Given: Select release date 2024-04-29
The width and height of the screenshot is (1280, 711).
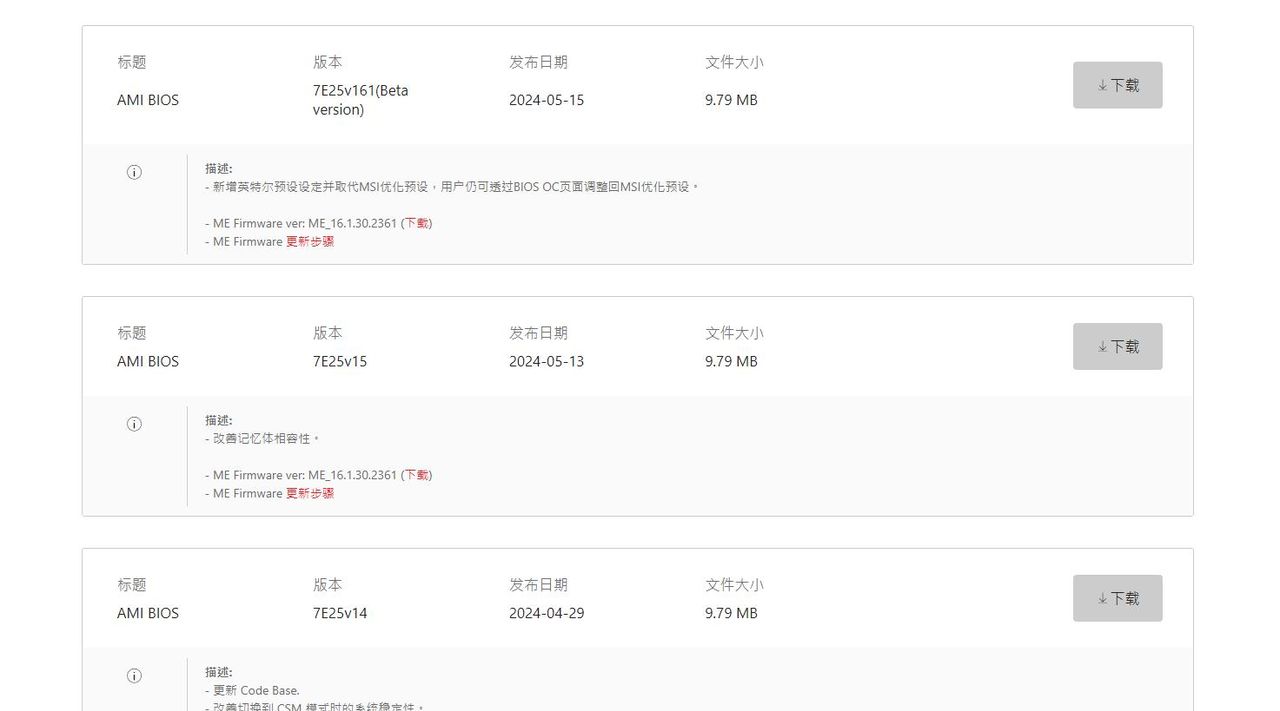Looking at the screenshot, I should pyautogui.click(x=546, y=613).
